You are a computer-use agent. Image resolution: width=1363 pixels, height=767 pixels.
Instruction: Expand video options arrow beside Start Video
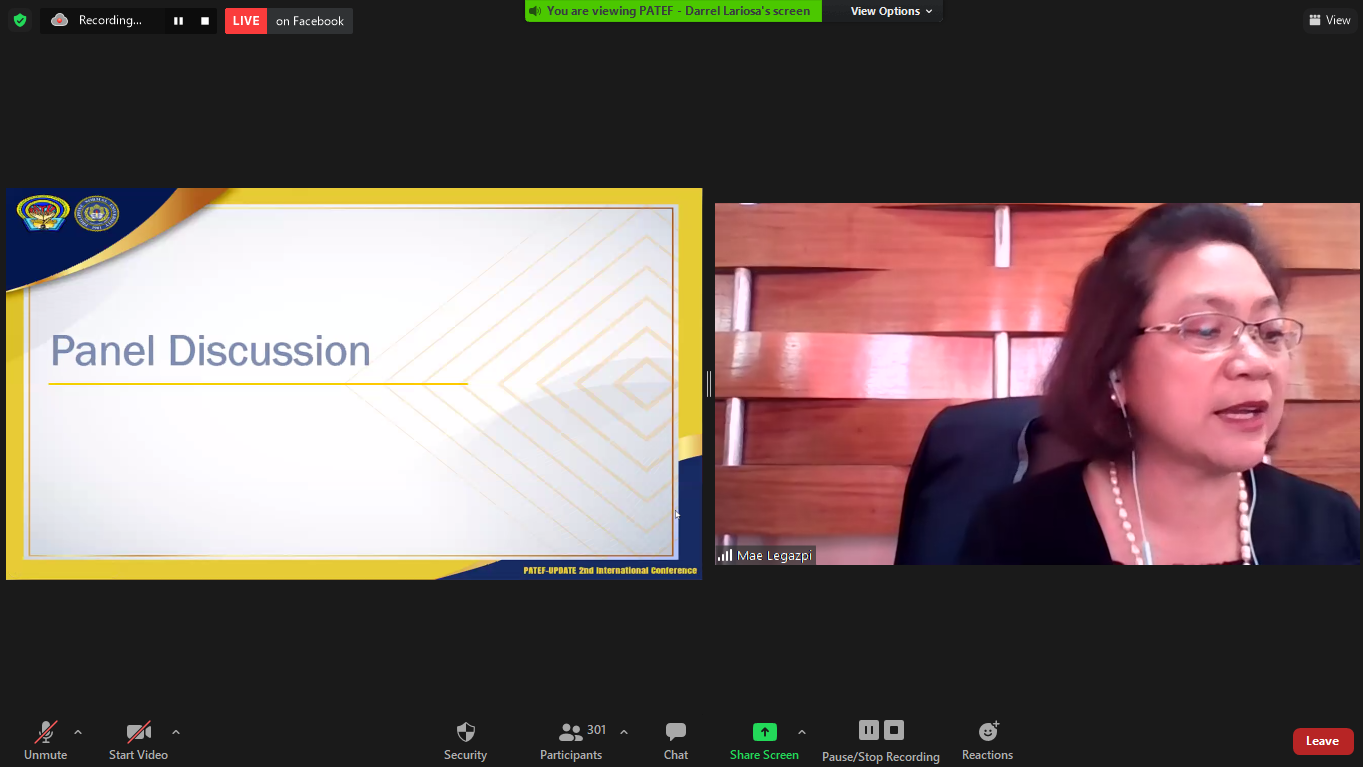pos(176,732)
